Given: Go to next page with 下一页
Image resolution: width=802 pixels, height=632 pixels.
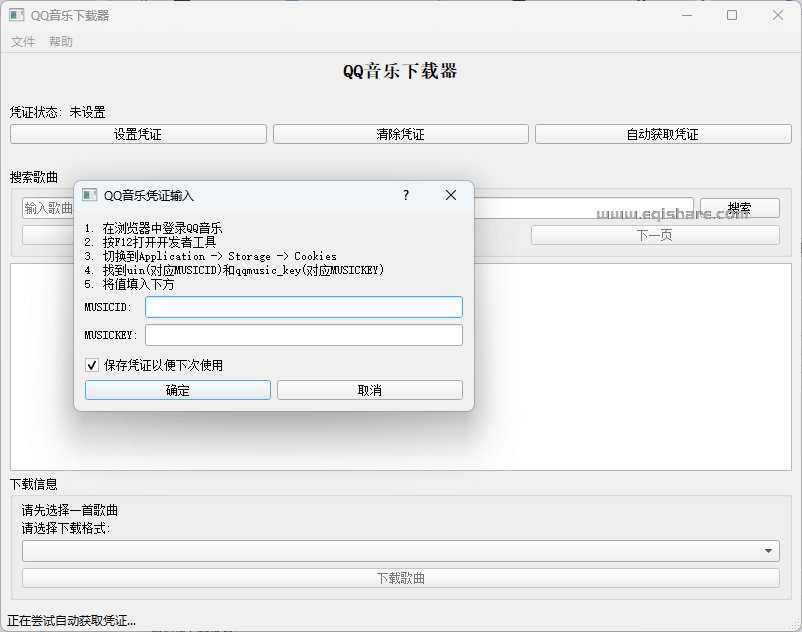Looking at the screenshot, I should pyautogui.click(x=655, y=234).
